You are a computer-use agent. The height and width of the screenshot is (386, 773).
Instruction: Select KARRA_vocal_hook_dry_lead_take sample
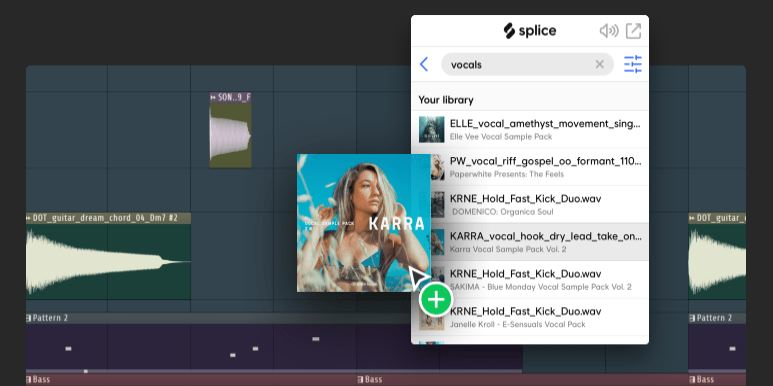pyautogui.click(x=530, y=242)
